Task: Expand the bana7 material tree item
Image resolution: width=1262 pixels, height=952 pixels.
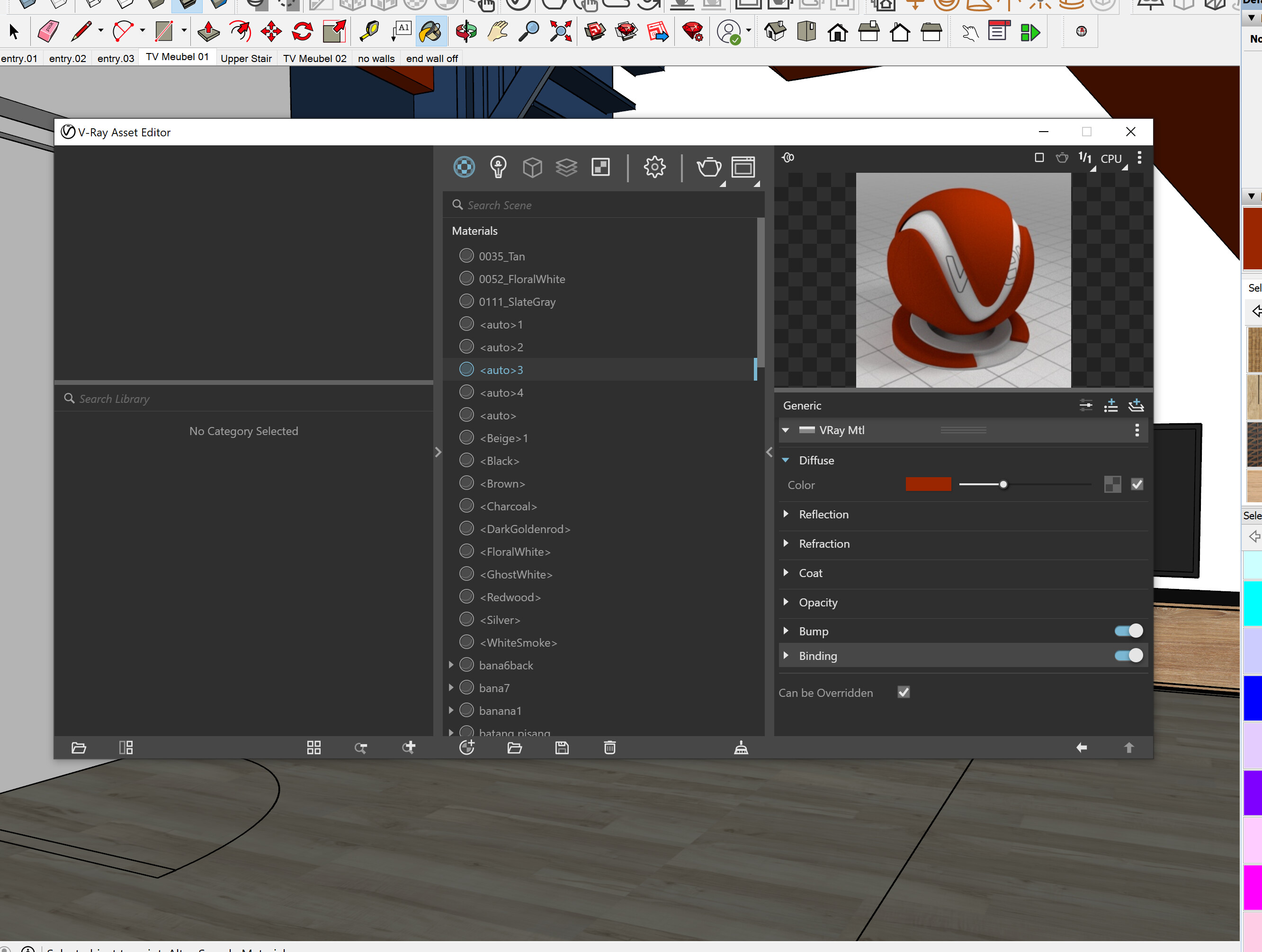Action: (x=451, y=688)
